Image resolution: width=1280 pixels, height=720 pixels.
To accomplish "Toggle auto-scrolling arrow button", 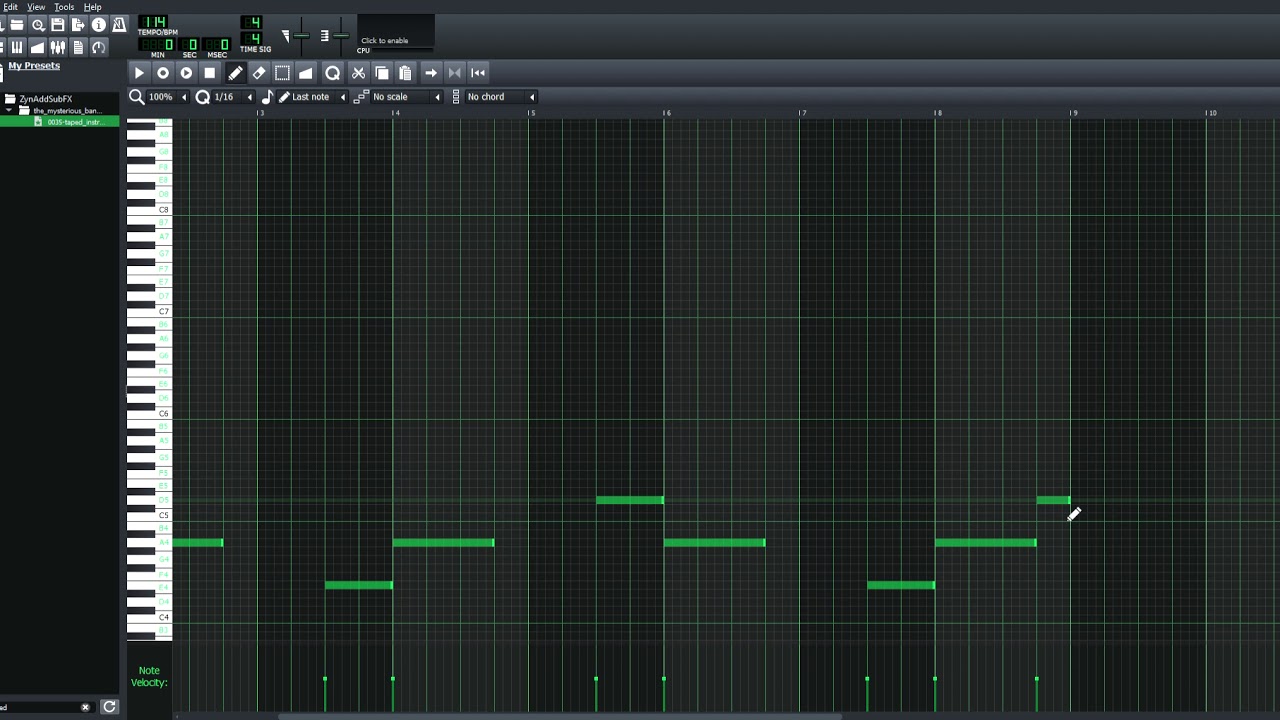I will [x=431, y=72].
